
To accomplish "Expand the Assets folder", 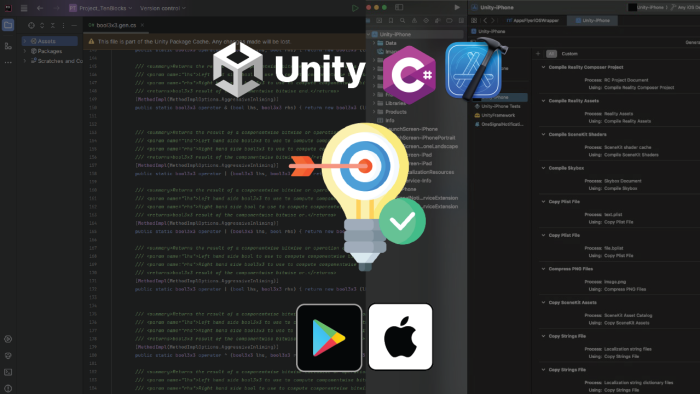I will coord(25,41).
